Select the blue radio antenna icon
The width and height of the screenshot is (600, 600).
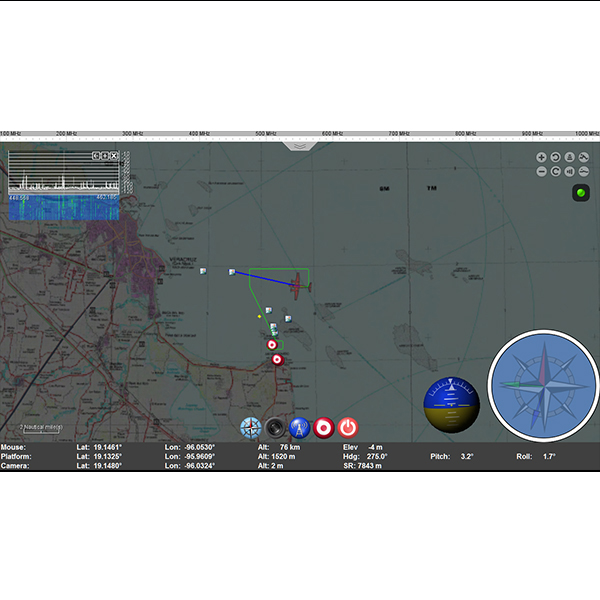point(299,427)
